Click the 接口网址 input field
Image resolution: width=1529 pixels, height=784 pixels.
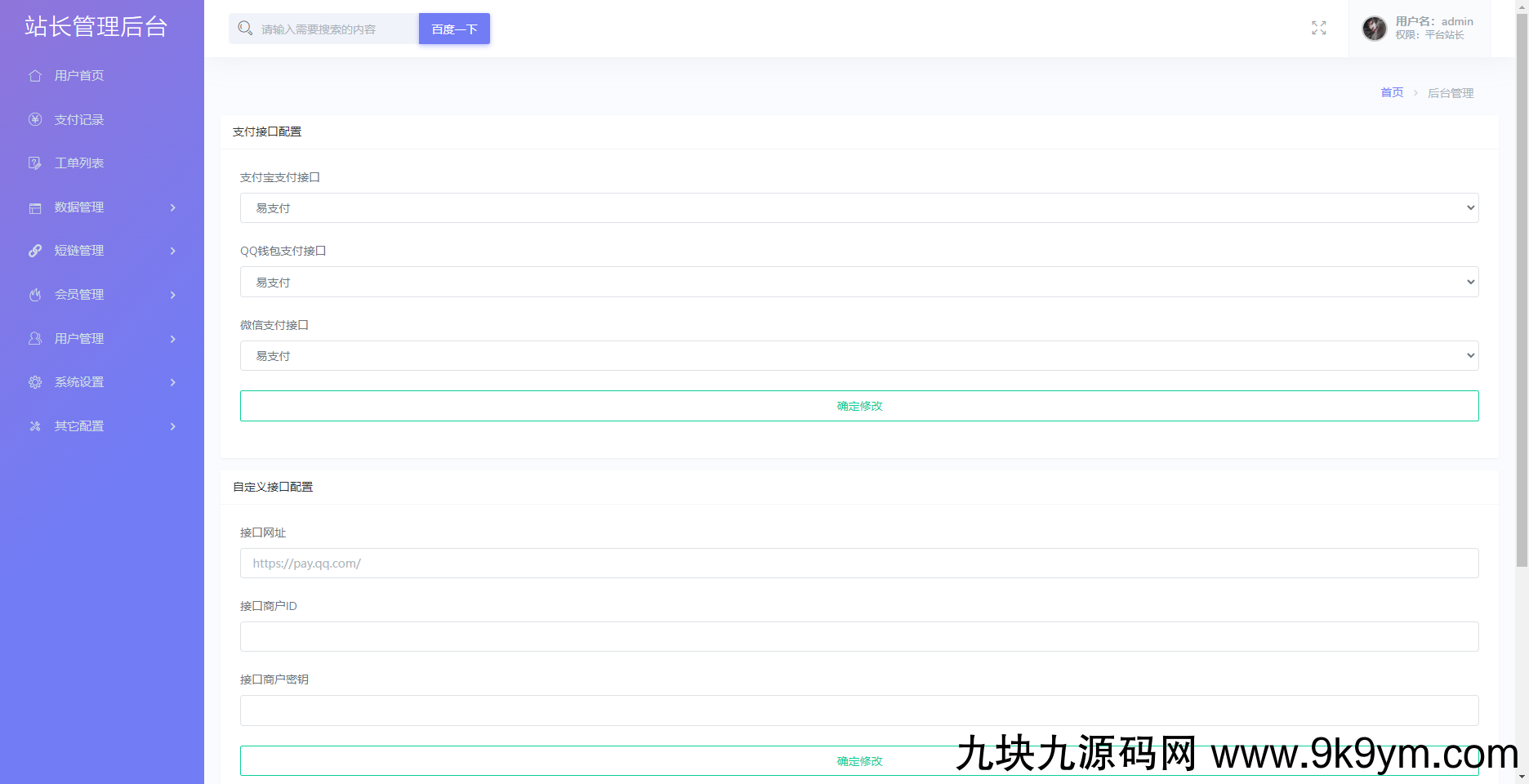pos(858,563)
